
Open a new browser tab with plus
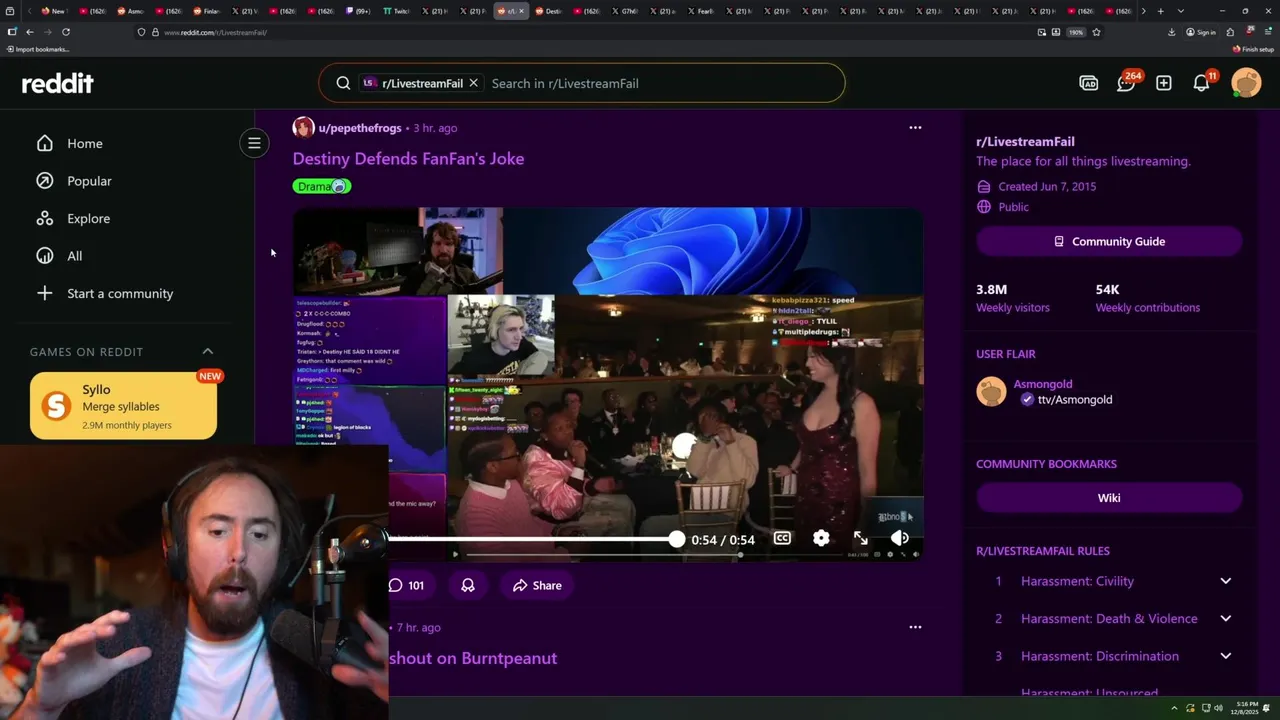coord(1160,11)
